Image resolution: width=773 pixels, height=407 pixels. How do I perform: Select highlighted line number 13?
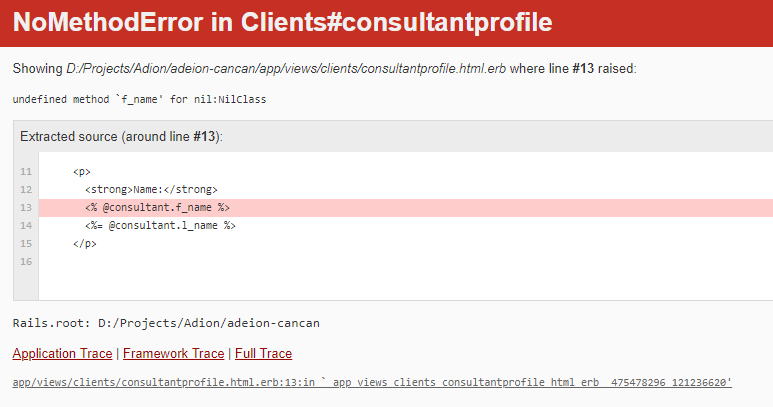25,208
